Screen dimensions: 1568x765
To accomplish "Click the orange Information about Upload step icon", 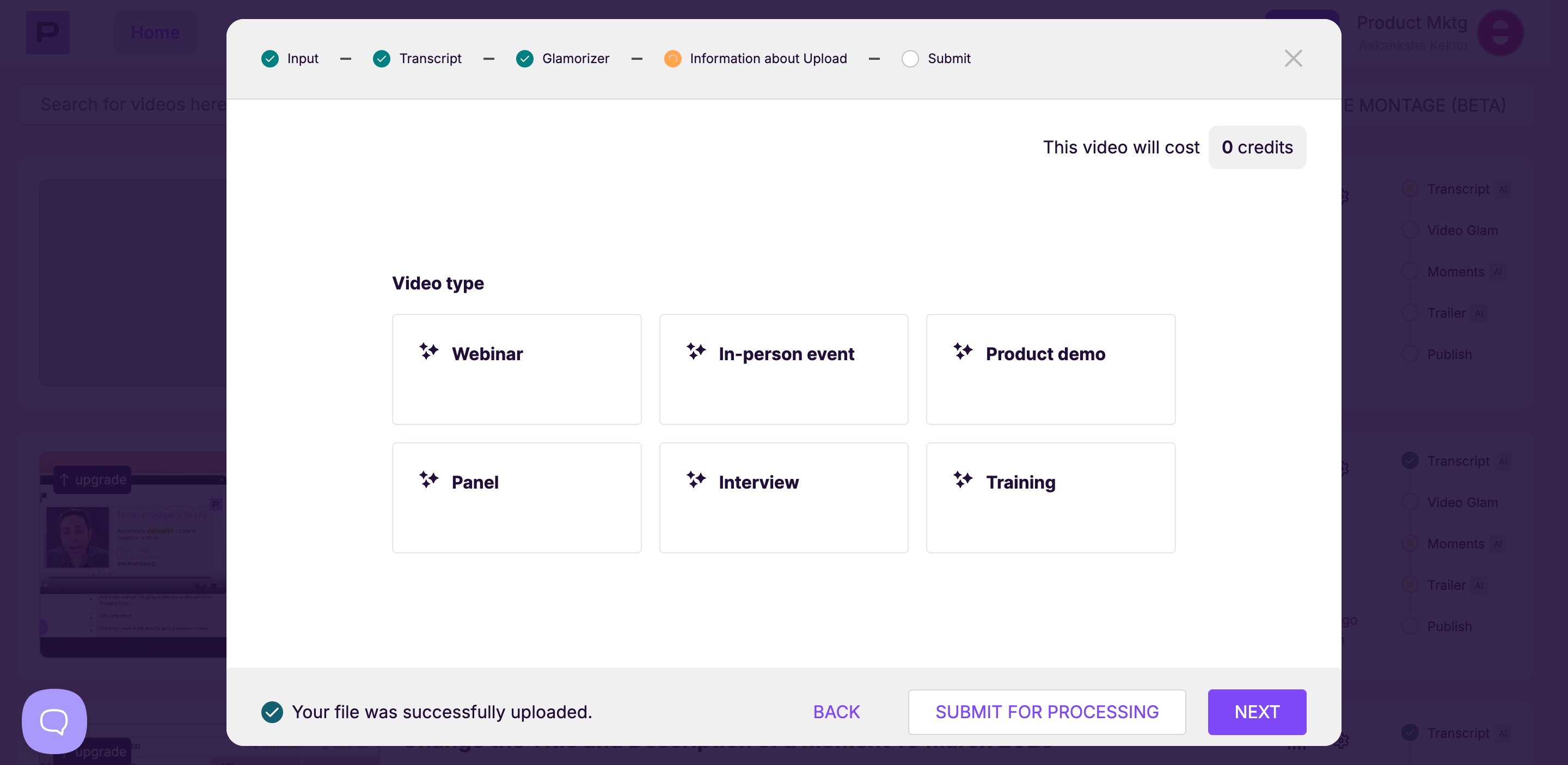I will (x=672, y=58).
